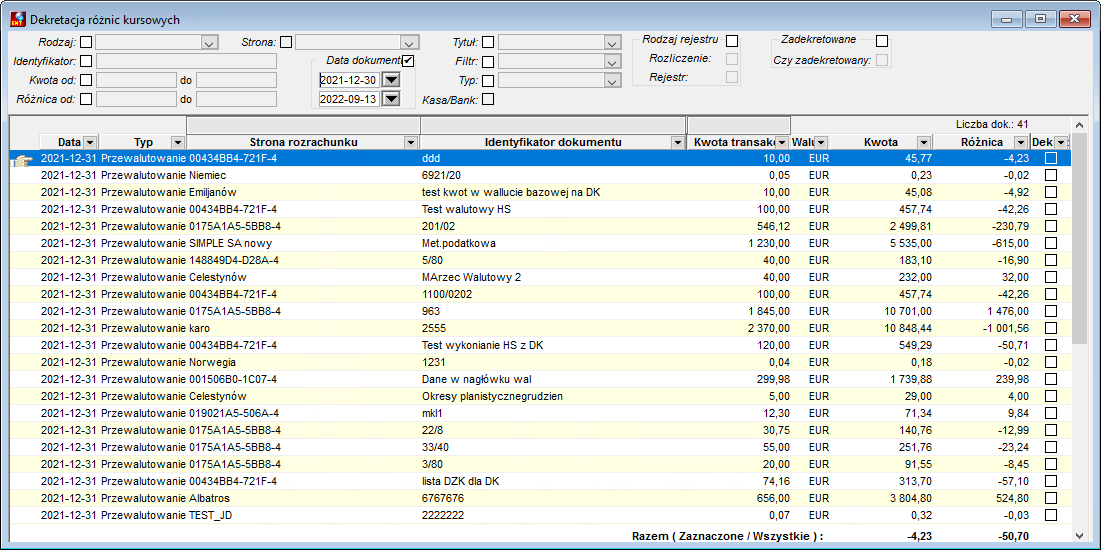The image size is (1101, 550).
Task: Select the Emiljanów row
Action: click(x=541, y=192)
